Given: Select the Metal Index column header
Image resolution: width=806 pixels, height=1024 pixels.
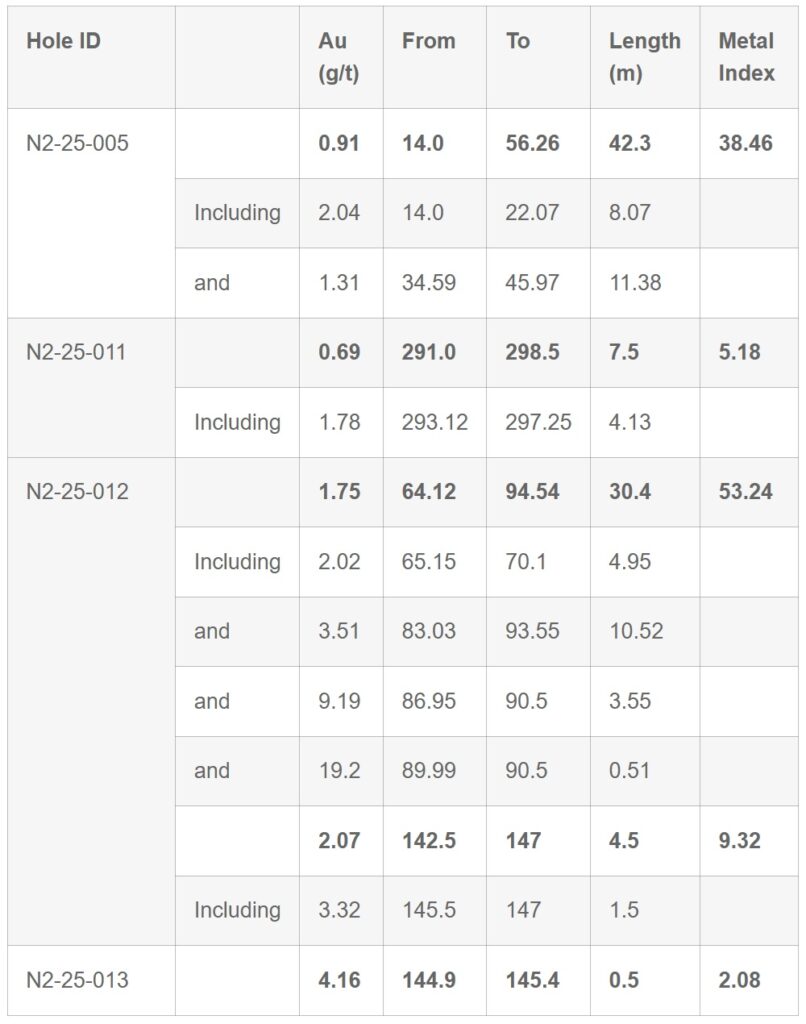Looking at the screenshot, I should click(746, 57).
